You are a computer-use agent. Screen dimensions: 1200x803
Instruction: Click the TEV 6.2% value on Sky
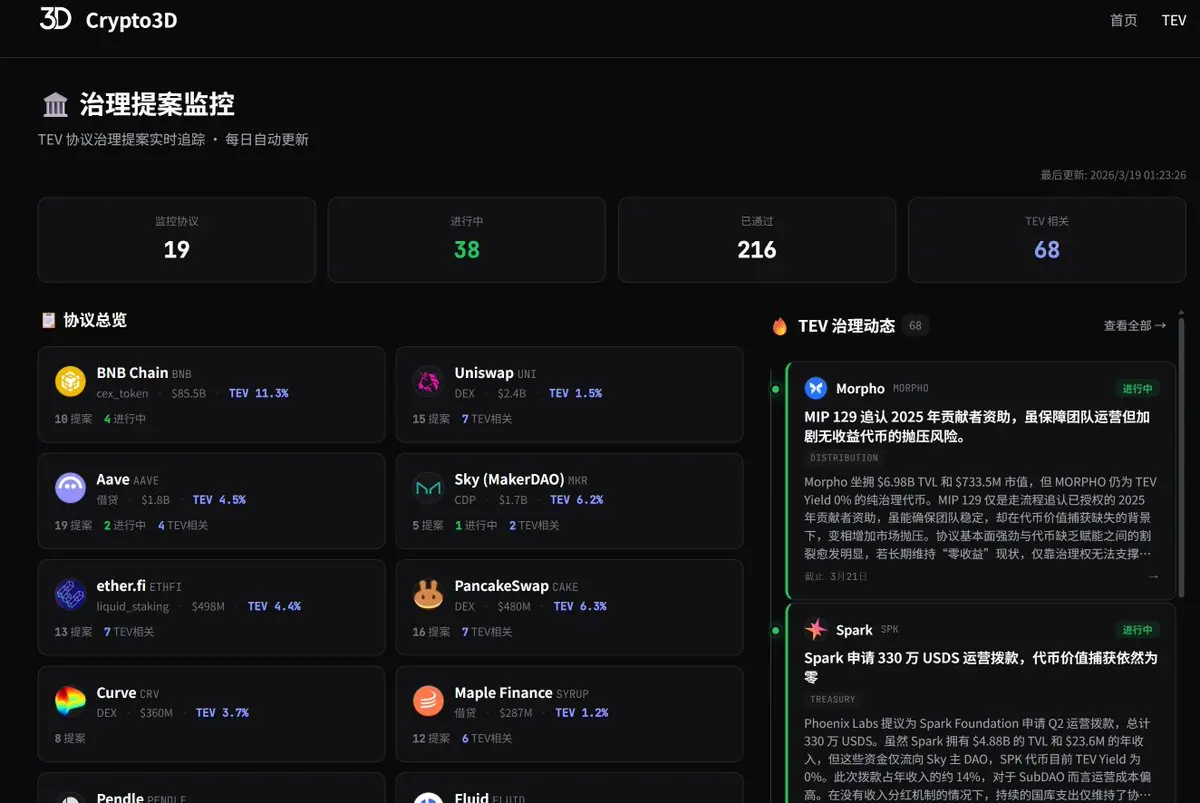(576, 499)
